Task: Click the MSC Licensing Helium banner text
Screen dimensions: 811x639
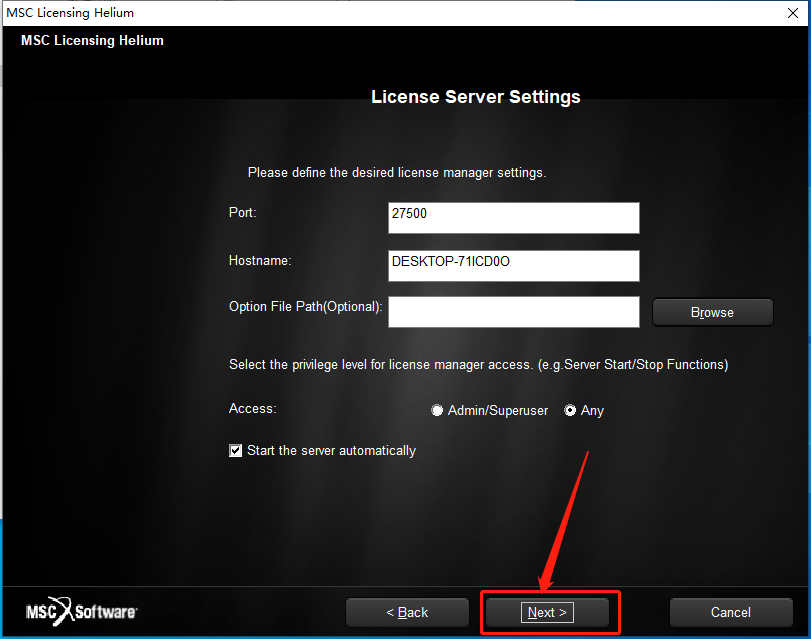Action: [x=92, y=40]
